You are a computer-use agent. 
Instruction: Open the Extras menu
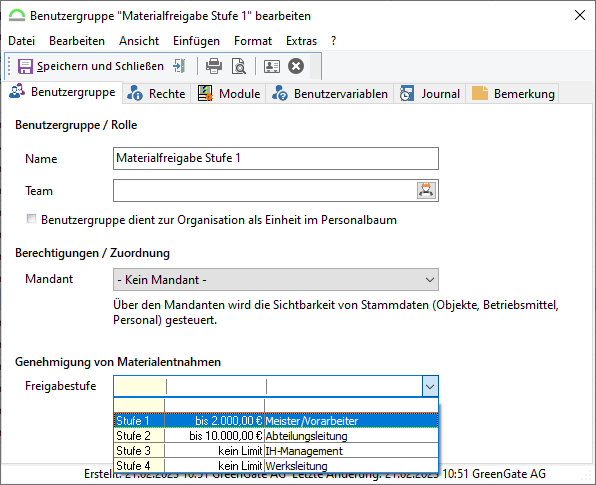point(301,41)
